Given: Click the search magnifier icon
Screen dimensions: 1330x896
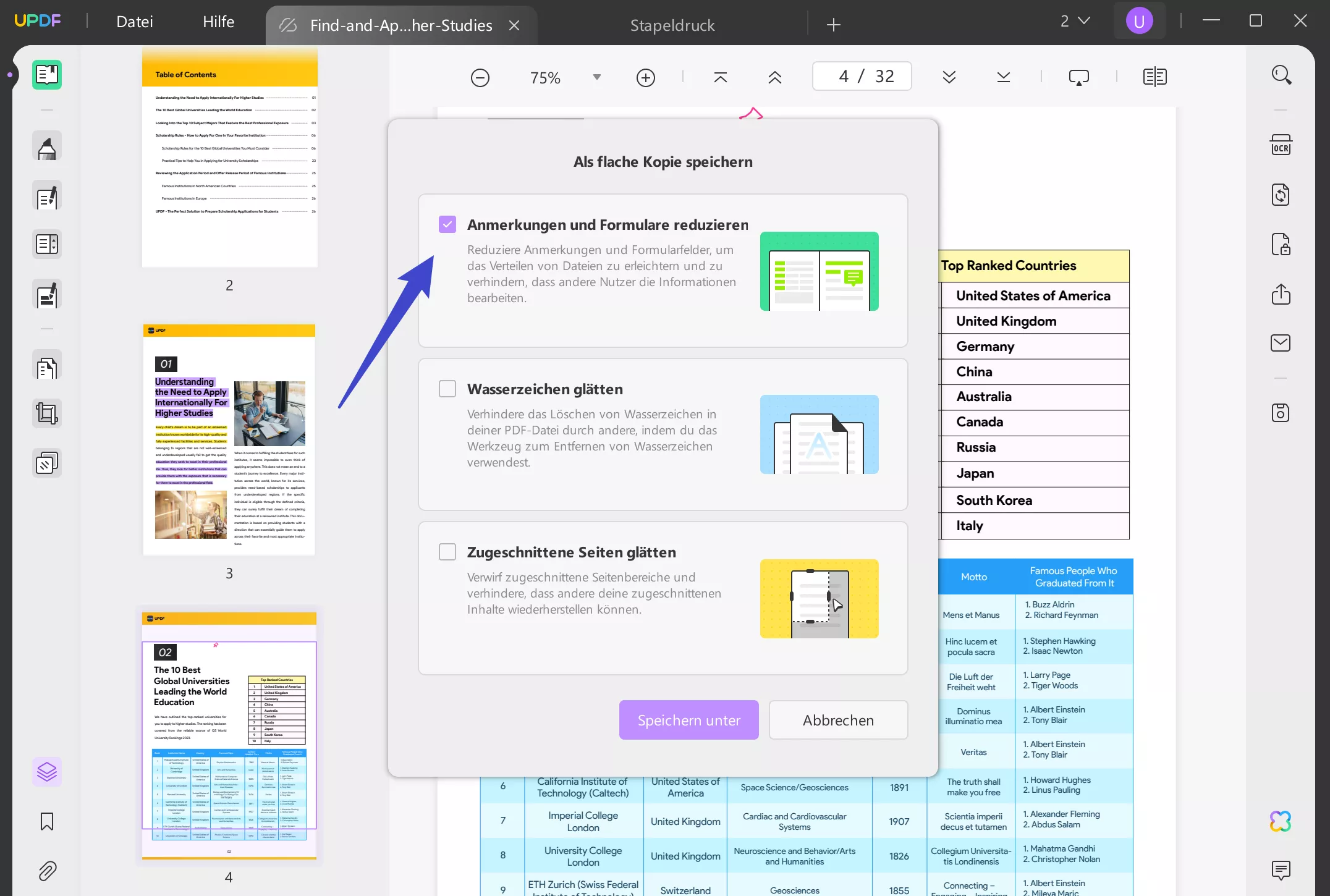Looking at the screenshot, I should (x=1281, y=75).
